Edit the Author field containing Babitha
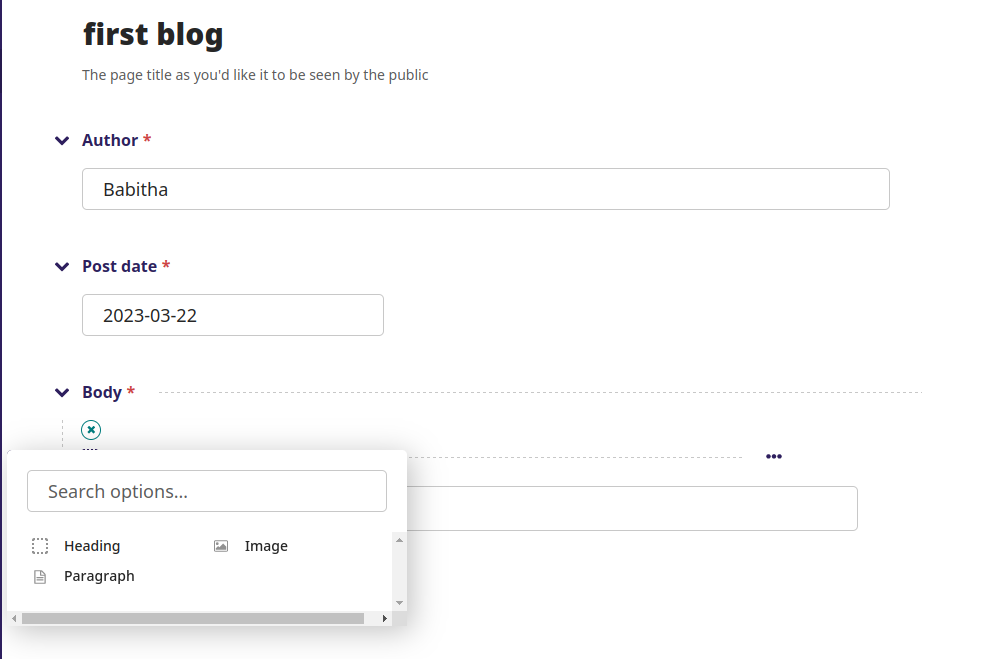1002x659 pixels. 485,189
